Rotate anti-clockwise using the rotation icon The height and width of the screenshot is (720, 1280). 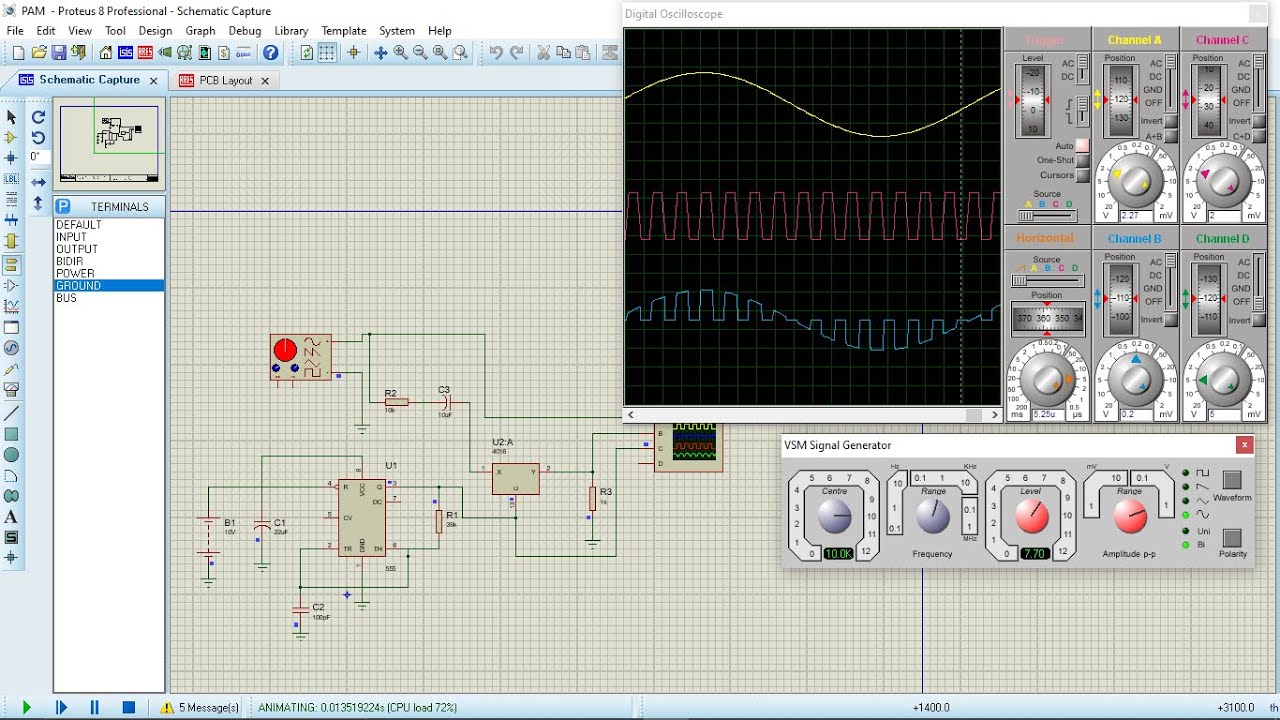click(38, 137)
